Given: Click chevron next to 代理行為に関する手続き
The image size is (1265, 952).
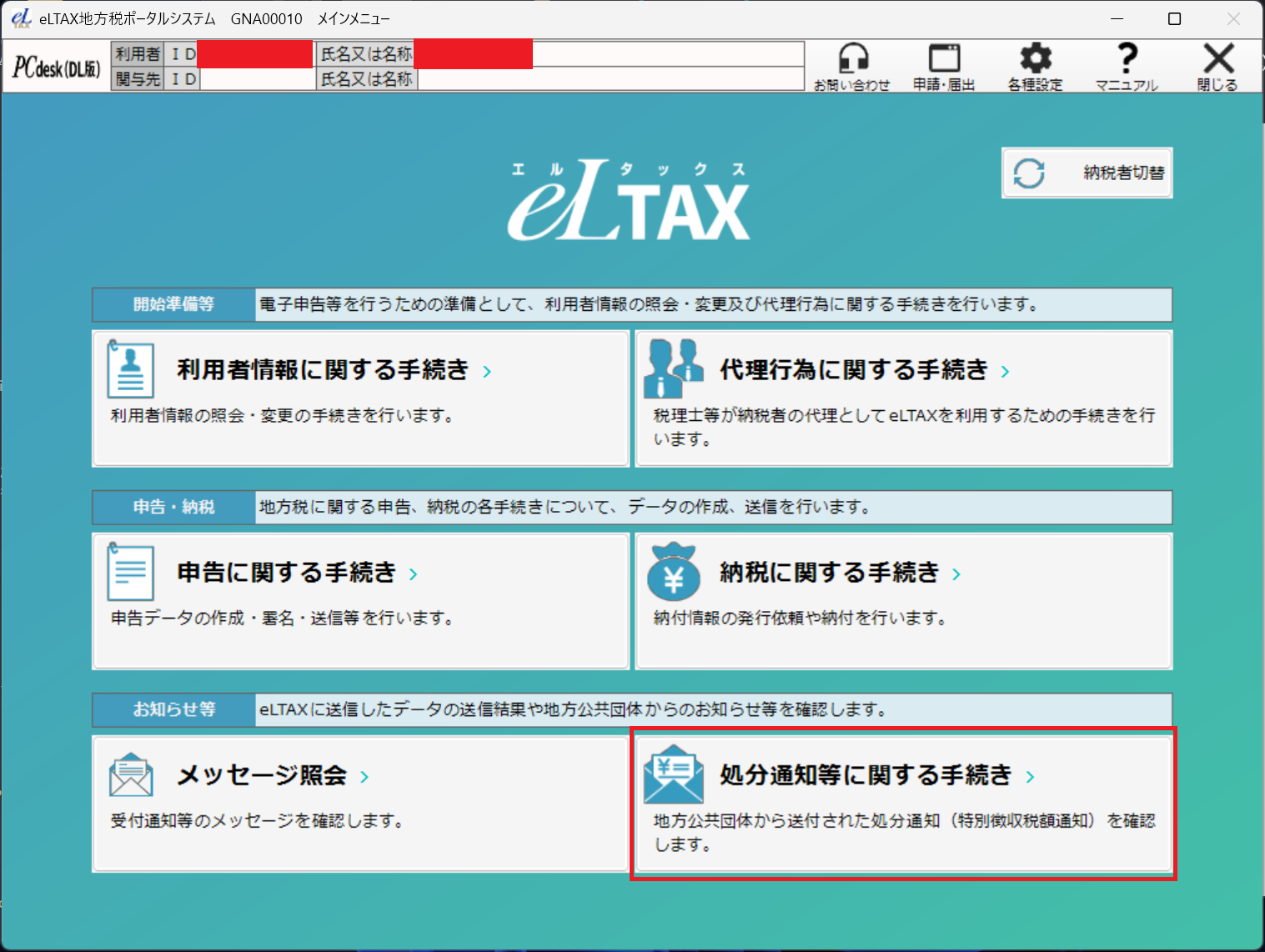Looking at the screenshot, I should click(1005, 372).
